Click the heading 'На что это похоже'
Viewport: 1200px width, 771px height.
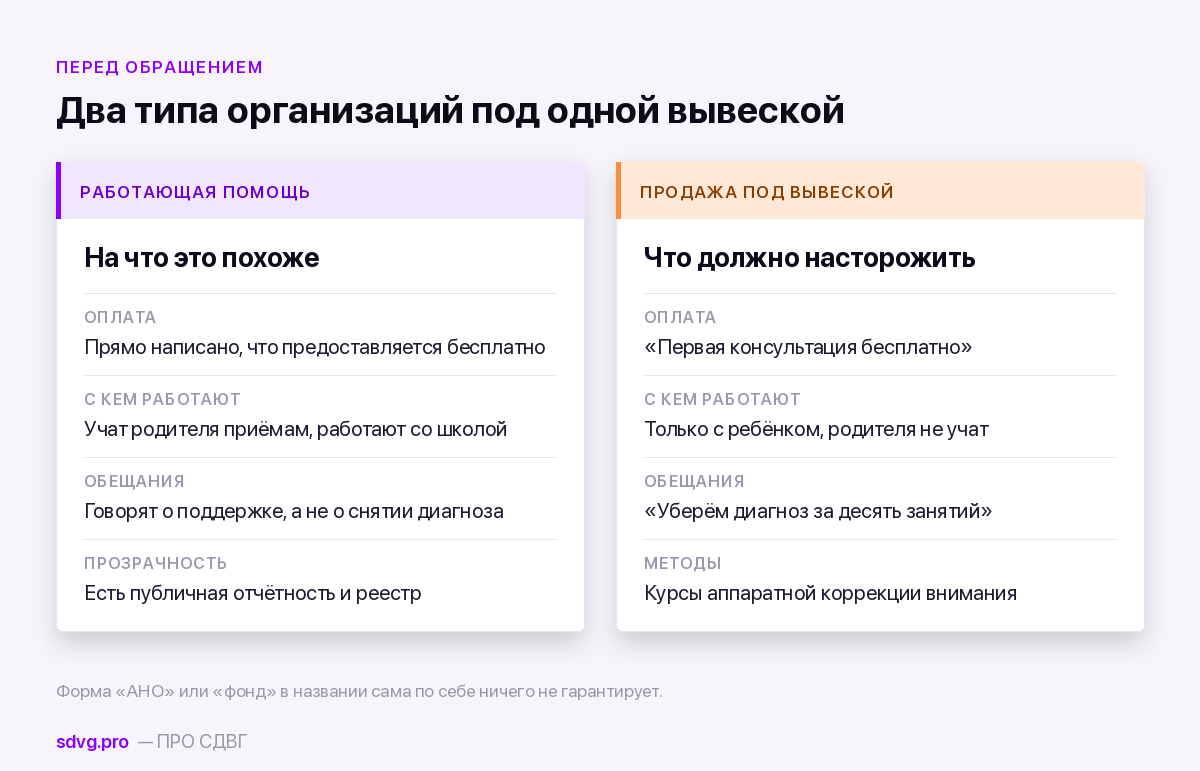pos(202,258)
